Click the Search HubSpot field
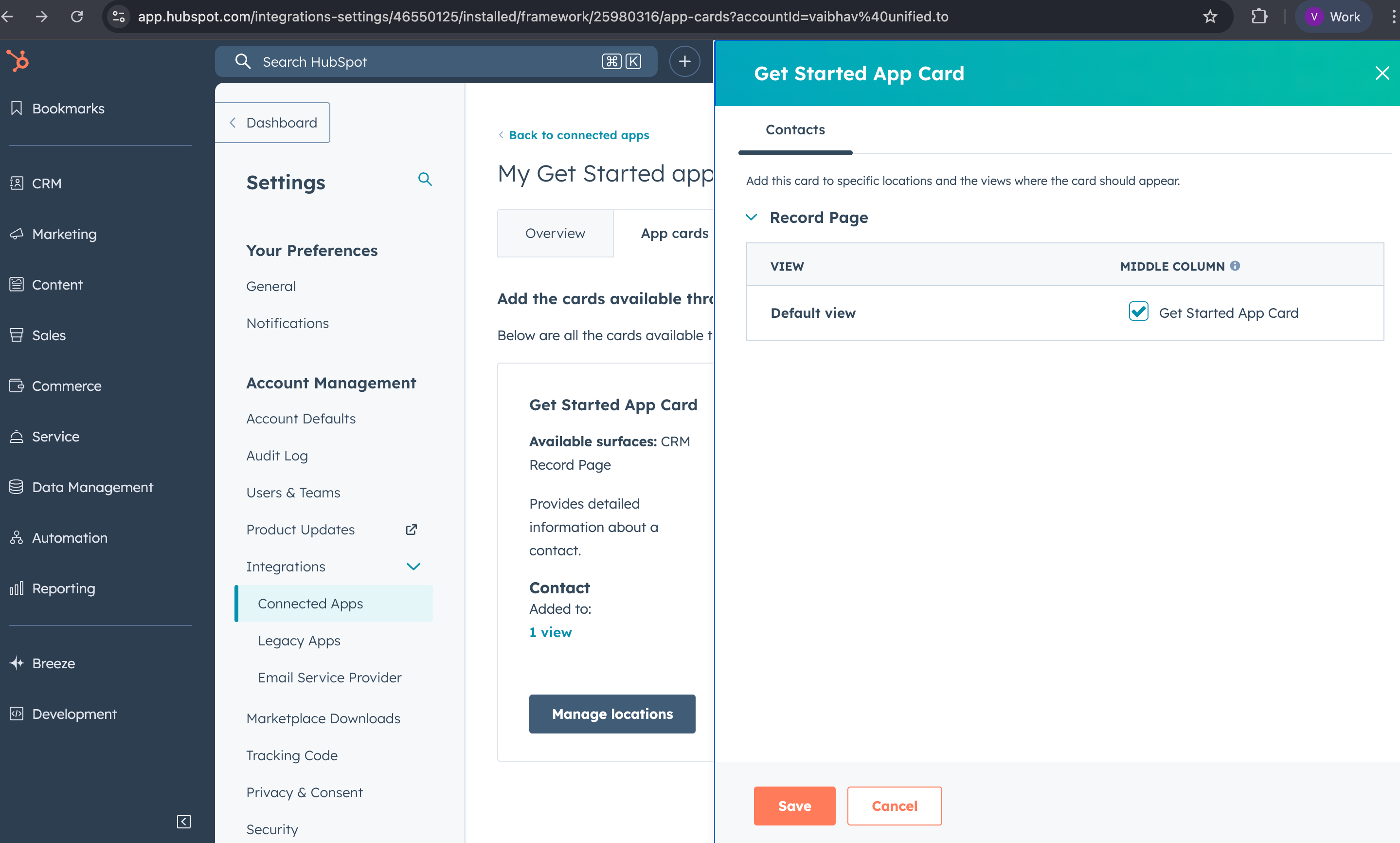Screen dimensions: 1400x843 [x=426, y=61]
